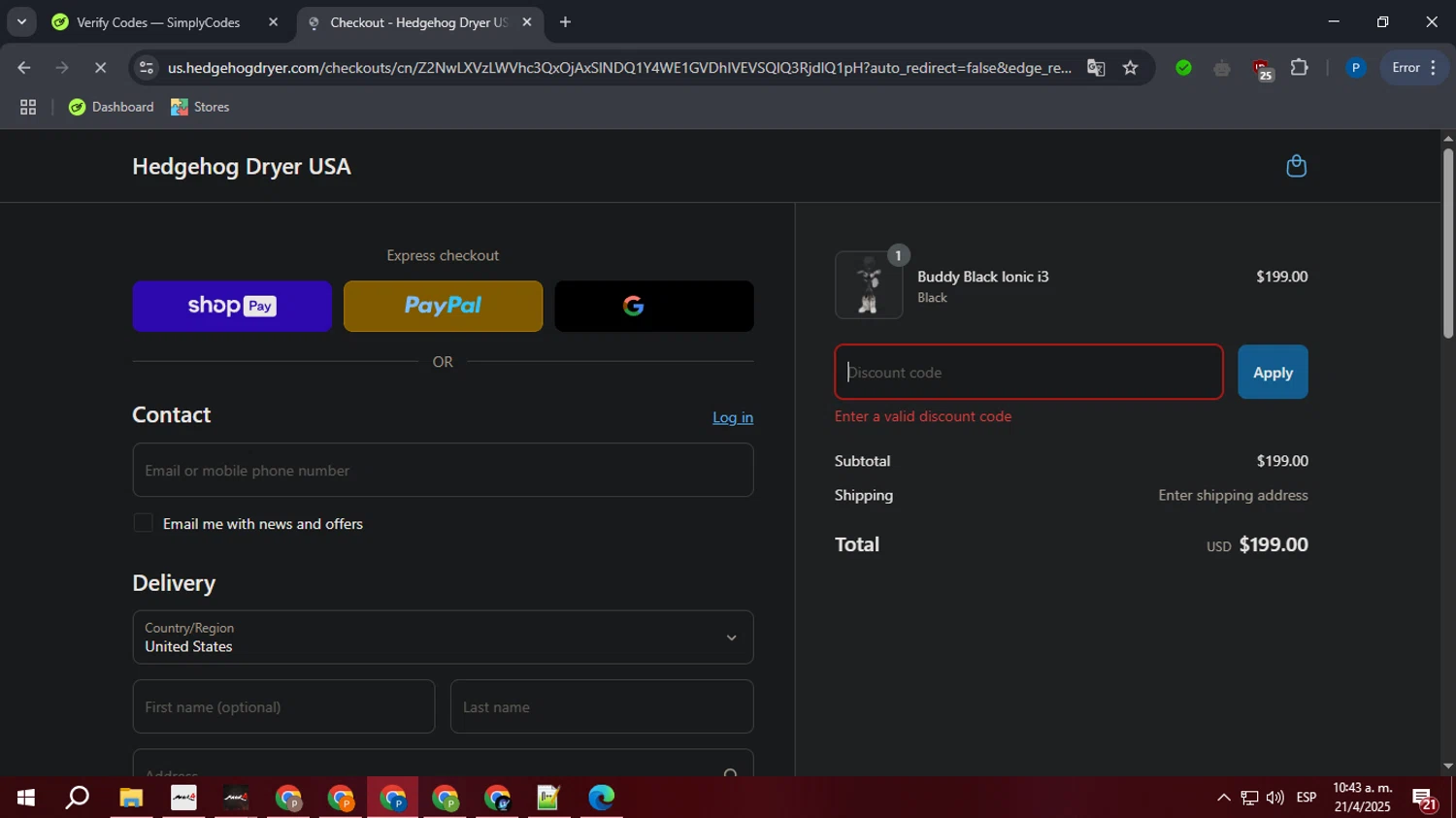Click the page vertical scrollbar

1447,243
